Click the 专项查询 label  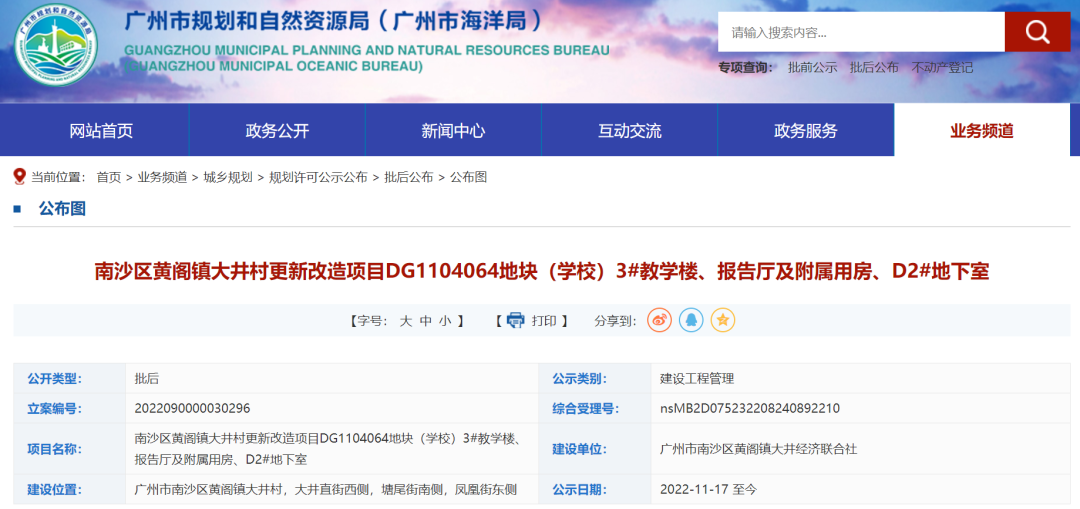[745, 67]
